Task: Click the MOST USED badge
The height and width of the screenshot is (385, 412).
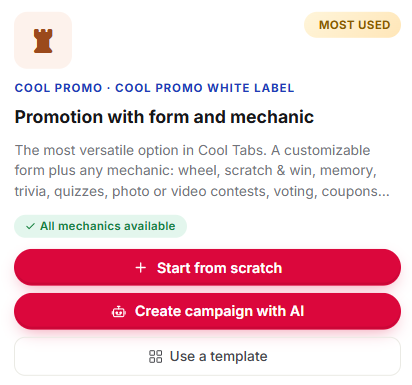Action: [352, 25]
